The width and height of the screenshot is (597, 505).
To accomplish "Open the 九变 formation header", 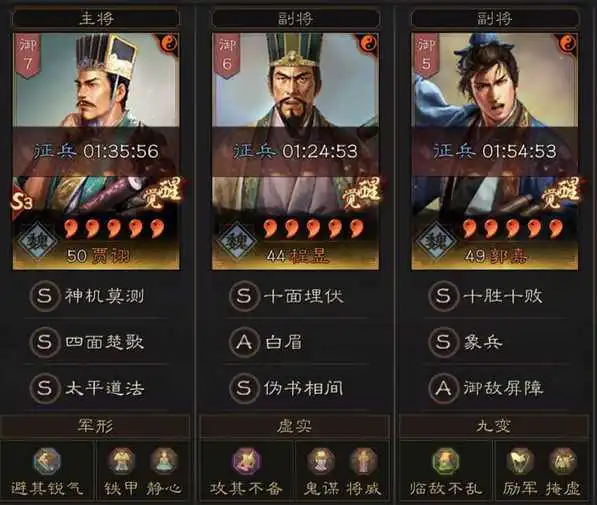I will point(493,426).
